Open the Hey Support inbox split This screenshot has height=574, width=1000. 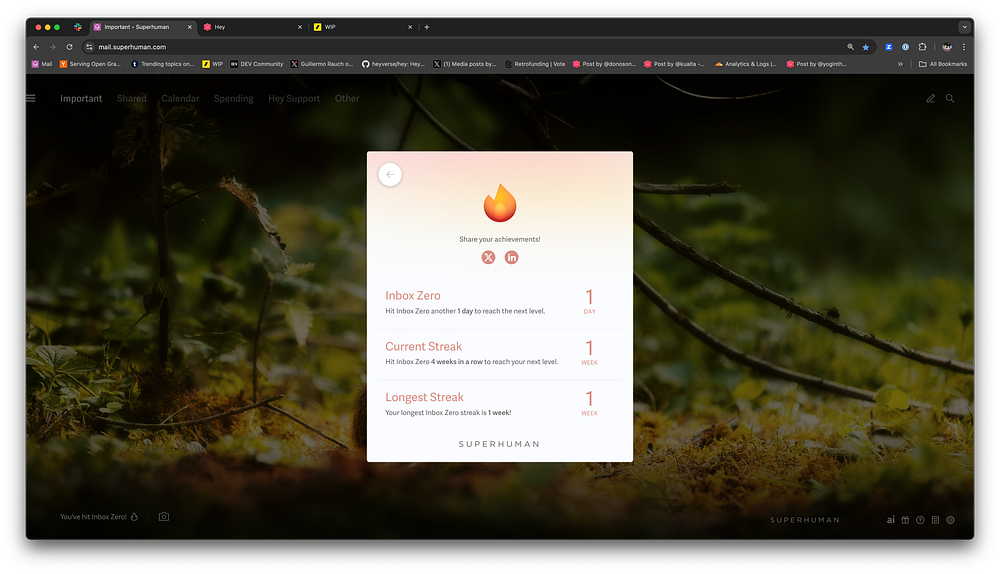tap(294, 98)
